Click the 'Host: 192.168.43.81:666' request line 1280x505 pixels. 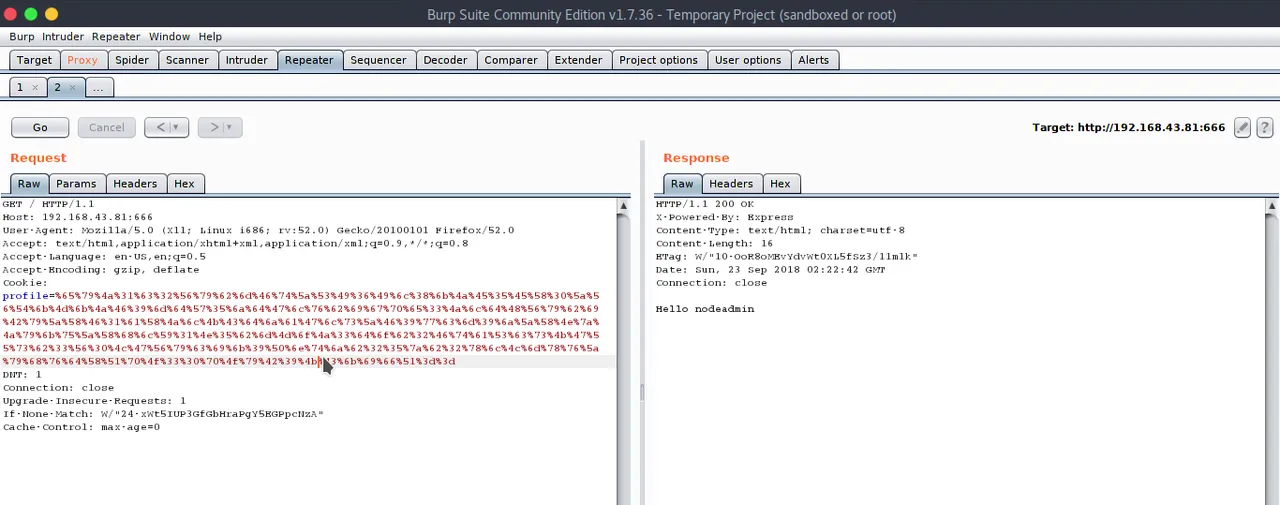coord(77,217)
